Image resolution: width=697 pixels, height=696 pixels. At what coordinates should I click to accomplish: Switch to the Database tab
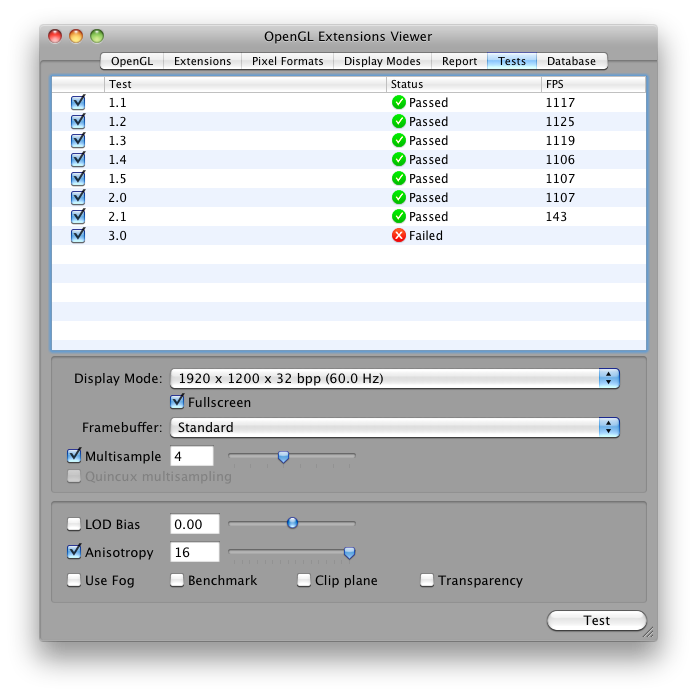(x=571, y=61)
